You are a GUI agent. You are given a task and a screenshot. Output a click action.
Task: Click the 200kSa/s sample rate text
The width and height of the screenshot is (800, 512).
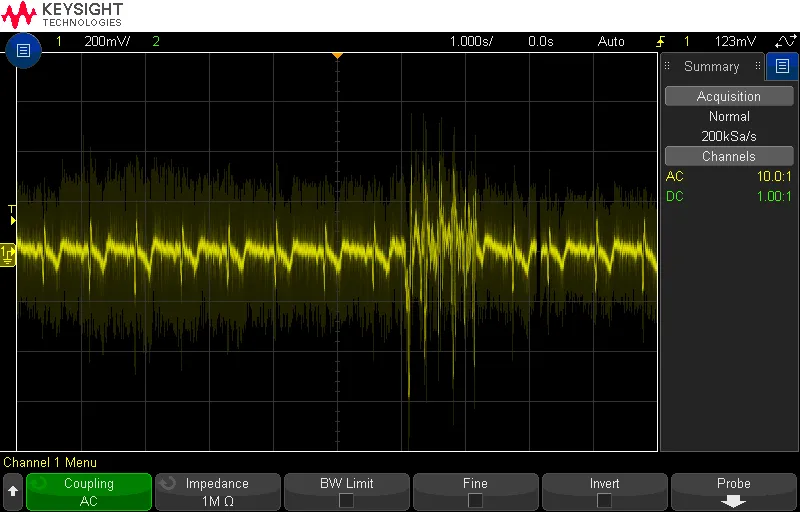(x=729, y=136)
